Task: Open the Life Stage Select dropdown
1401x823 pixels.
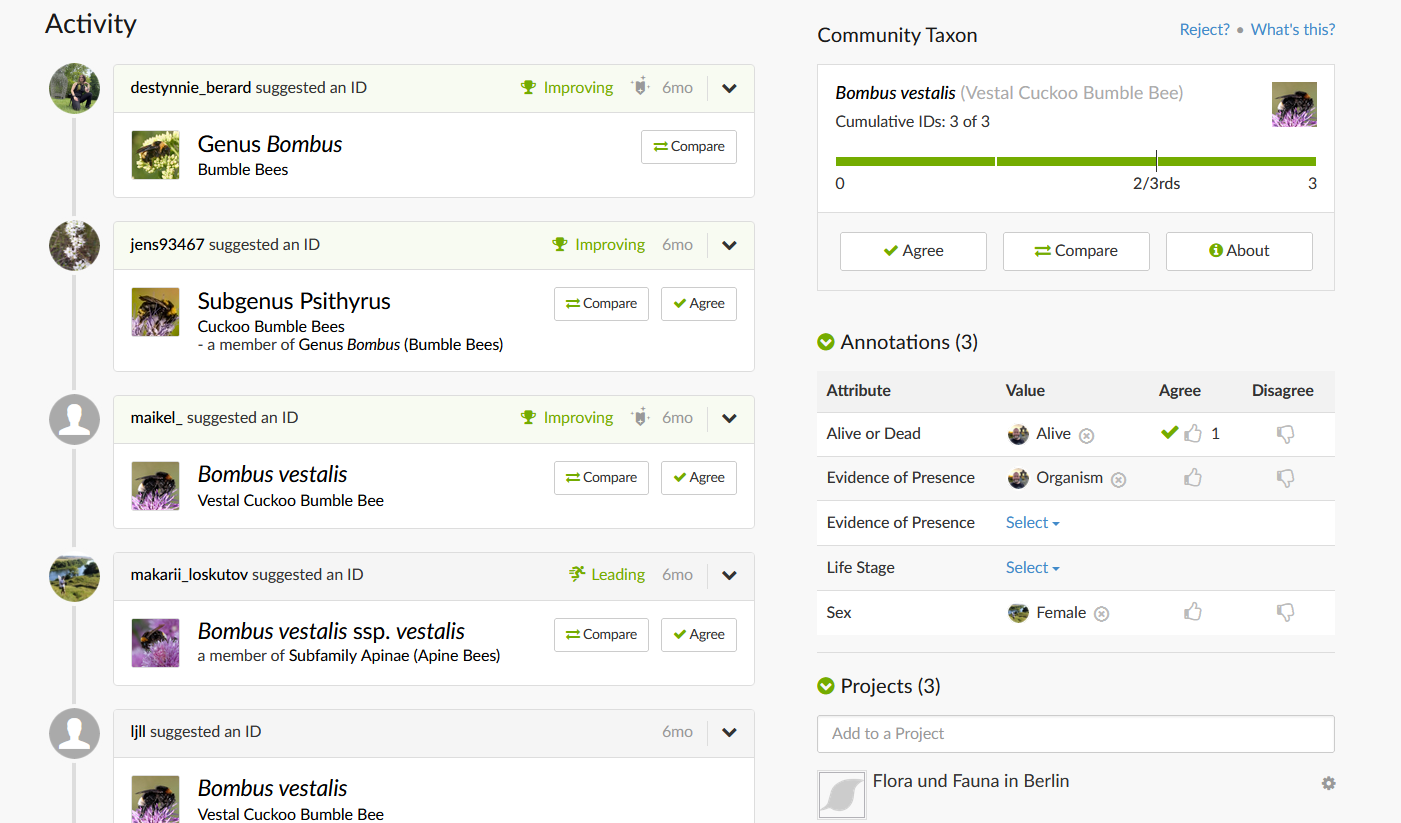Action: (x=1032, y=567)
